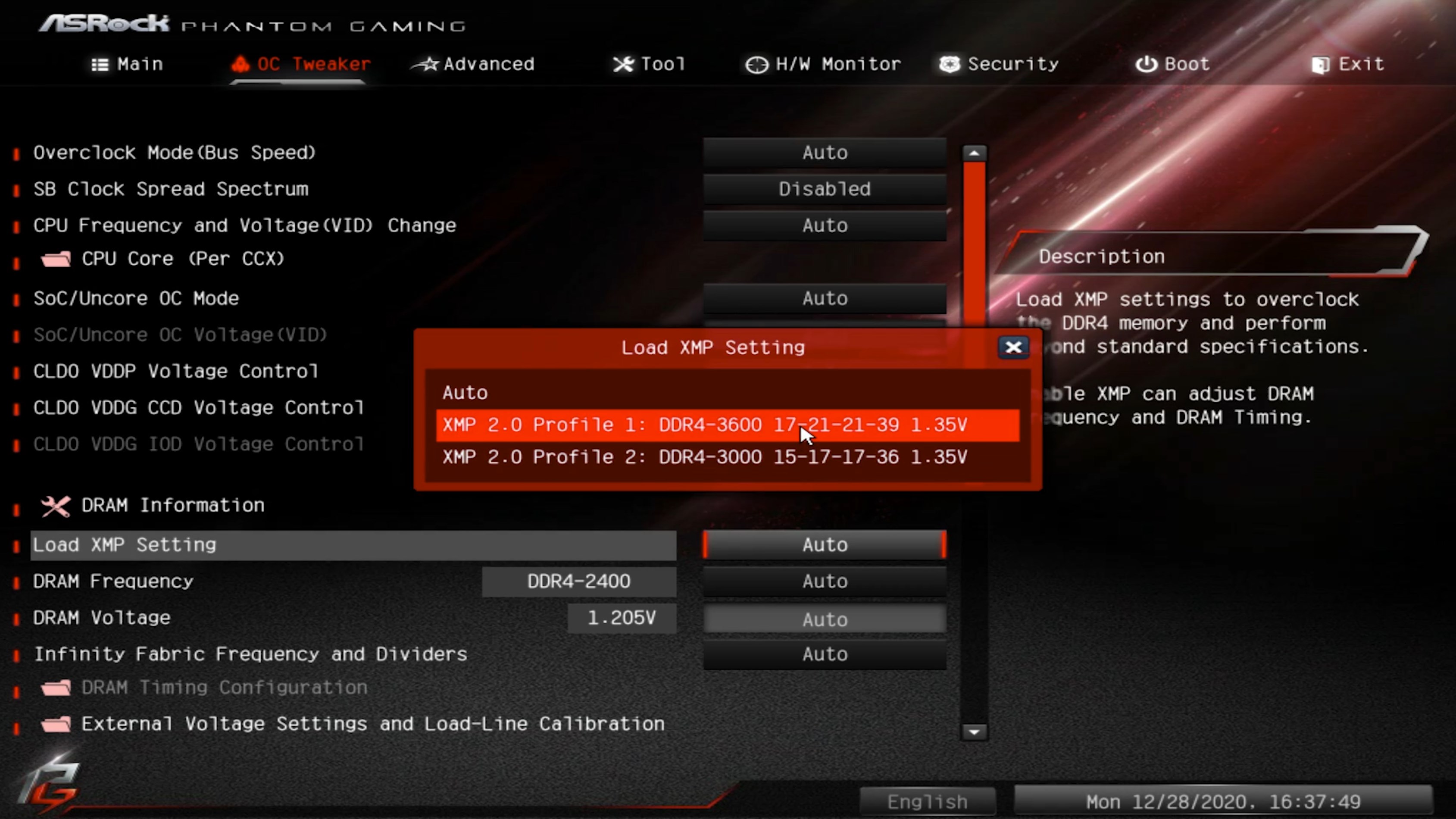Open DRAM Information entry text
The image size is (1456, 819).
pos(173,505)
